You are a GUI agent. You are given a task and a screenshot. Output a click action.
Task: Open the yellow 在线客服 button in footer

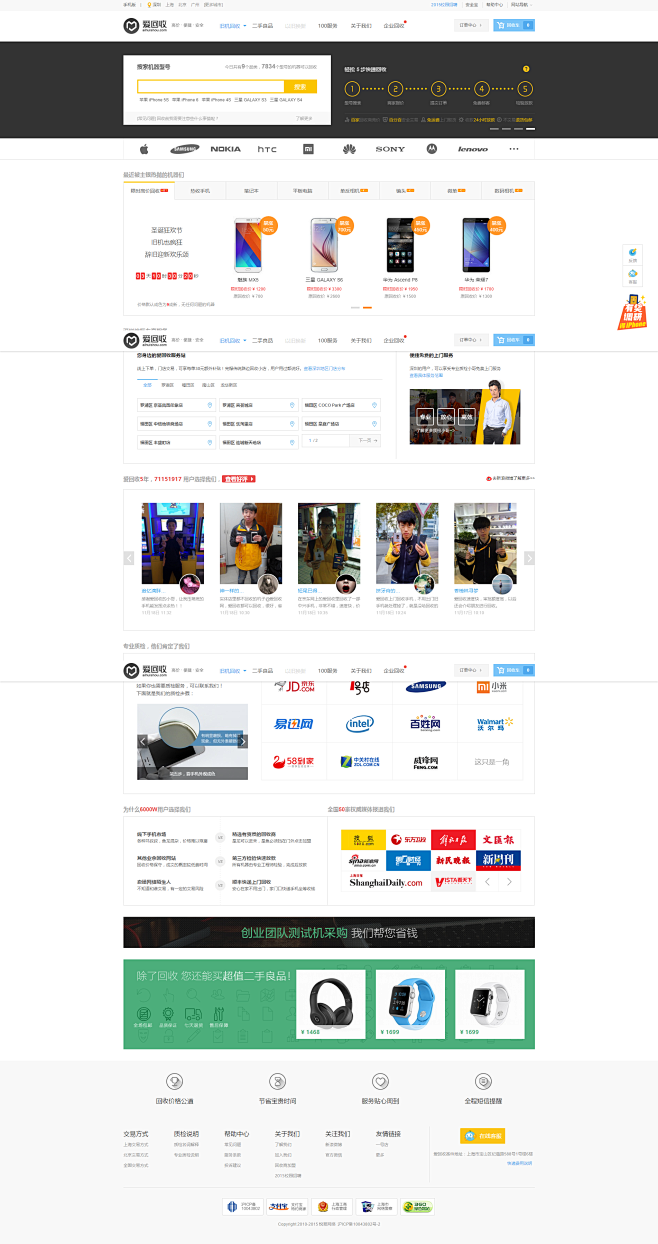point(481,1136)
